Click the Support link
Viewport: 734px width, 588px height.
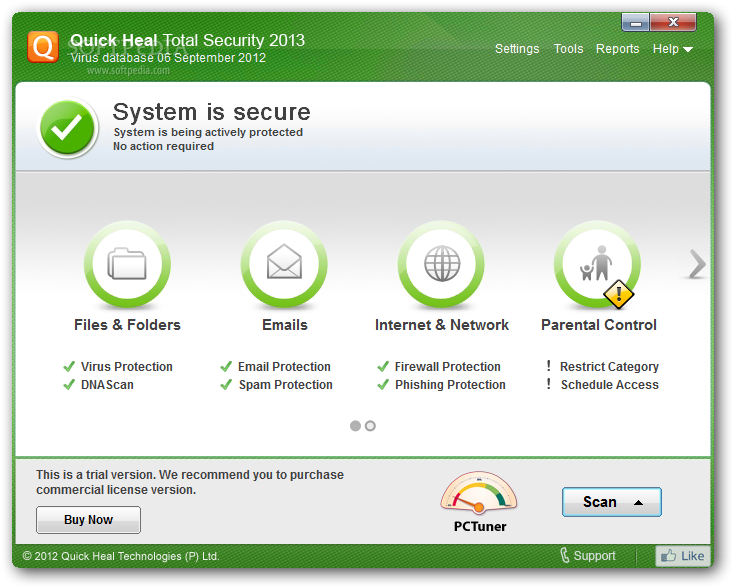(594, 556)
